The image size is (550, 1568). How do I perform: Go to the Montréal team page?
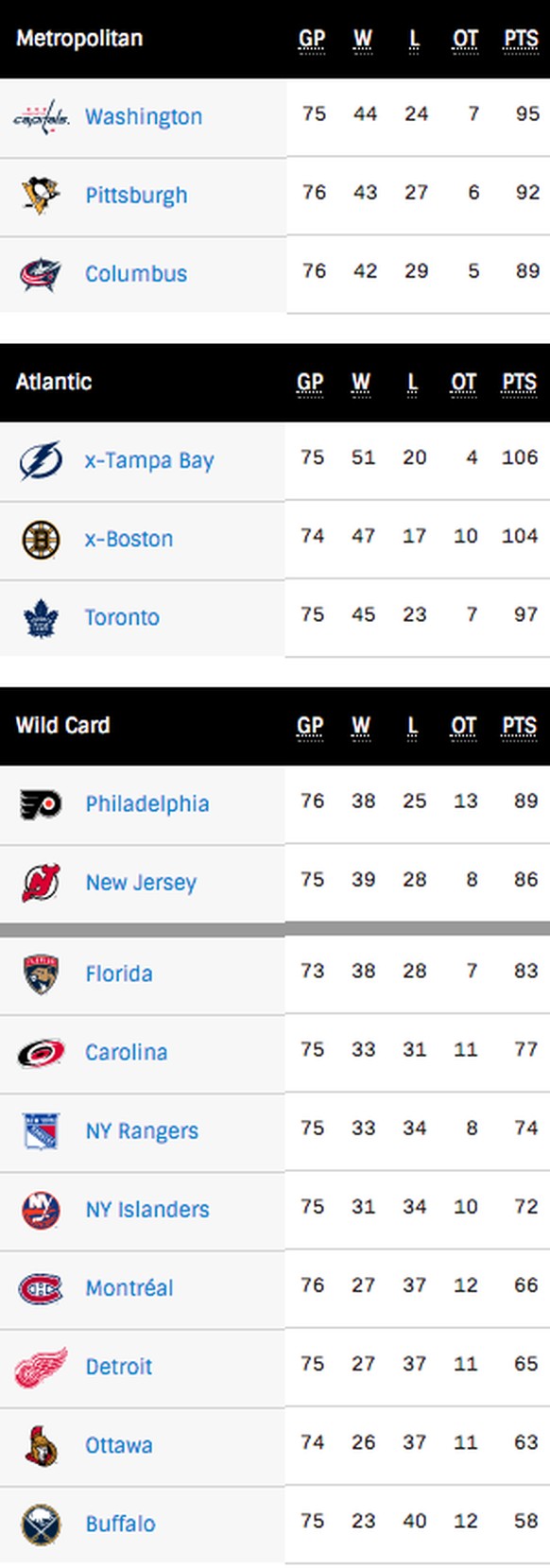point(129,1287)
